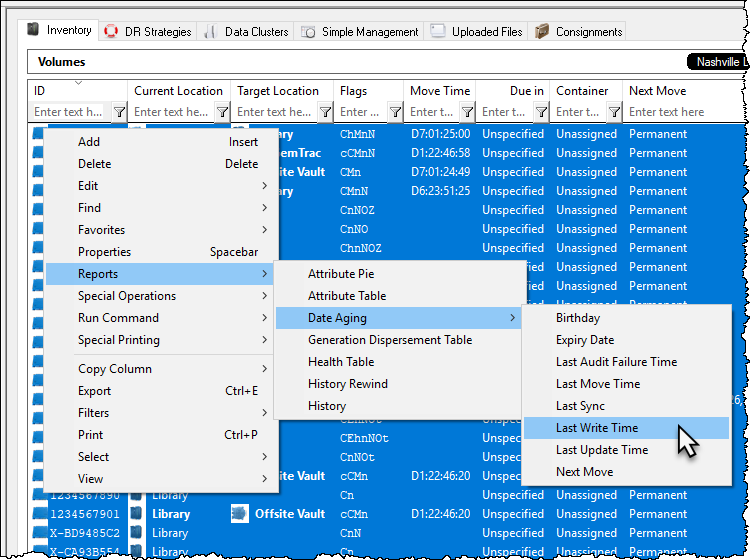The height and width of the screenshot is (560, 750).
Task: Sort by the Container column header
Action: [x=586, y=91]
